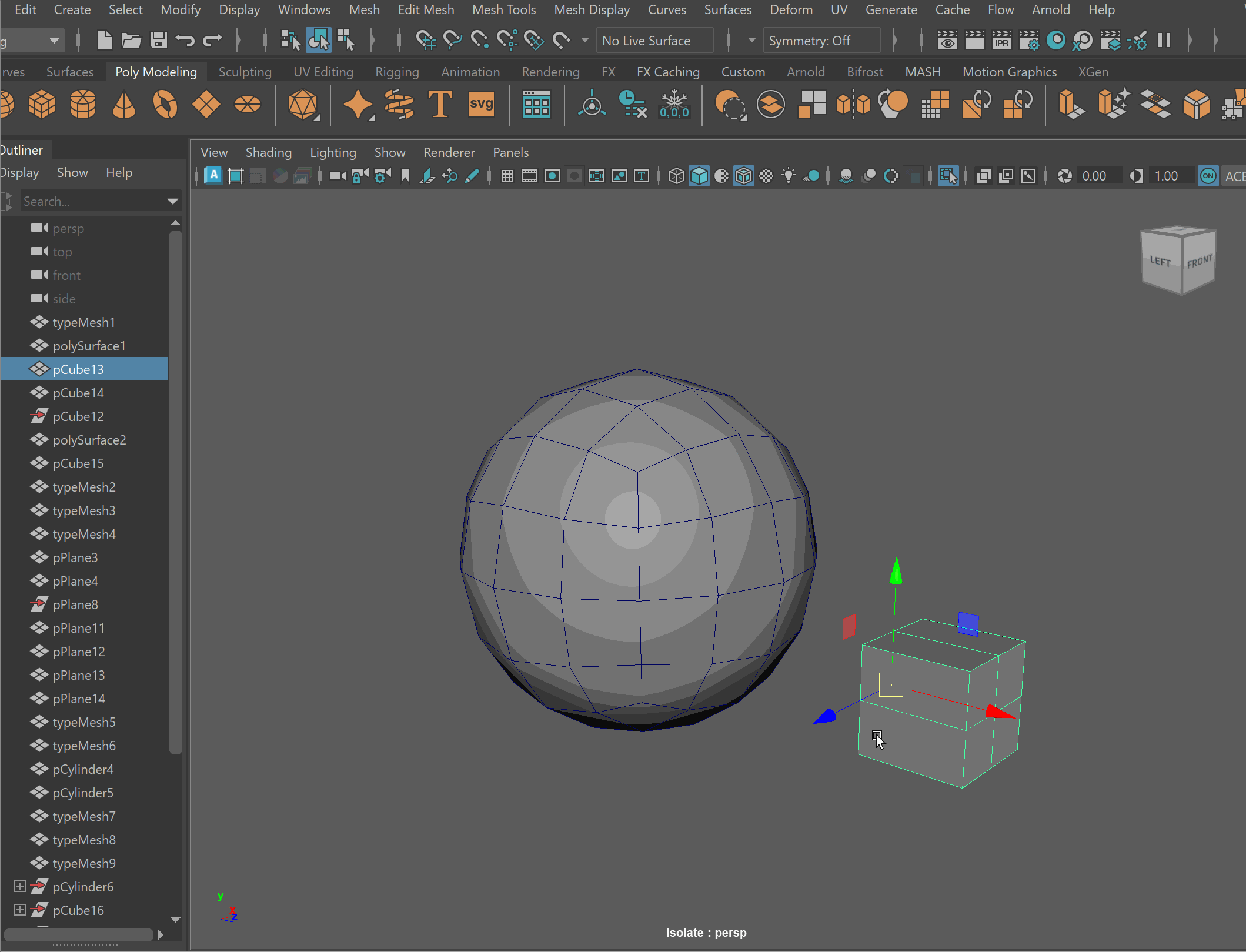Open the IPR render icon
1246x952 pixels.
1001,41
